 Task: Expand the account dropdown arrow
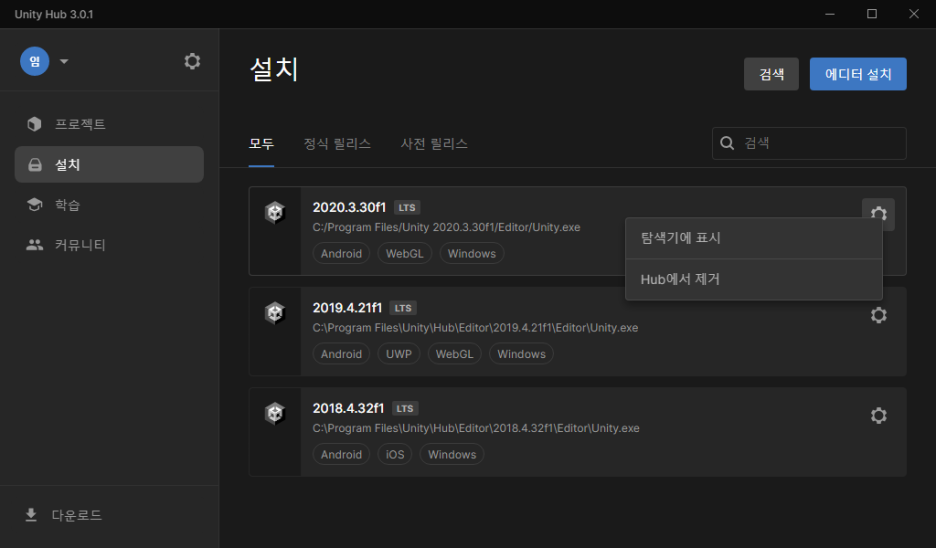[x=64, y=61]
